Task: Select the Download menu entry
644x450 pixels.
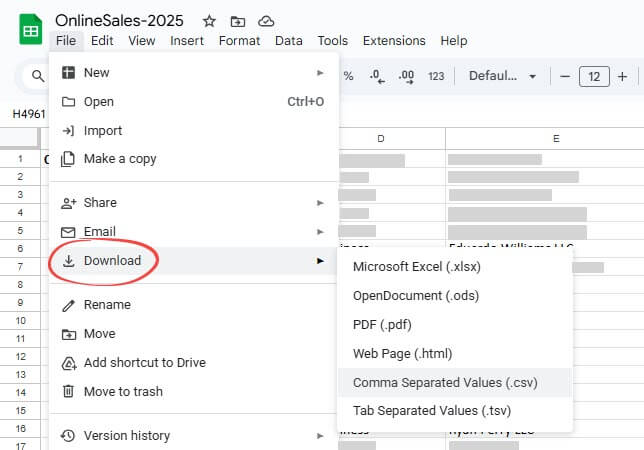Action: [193, 261]
